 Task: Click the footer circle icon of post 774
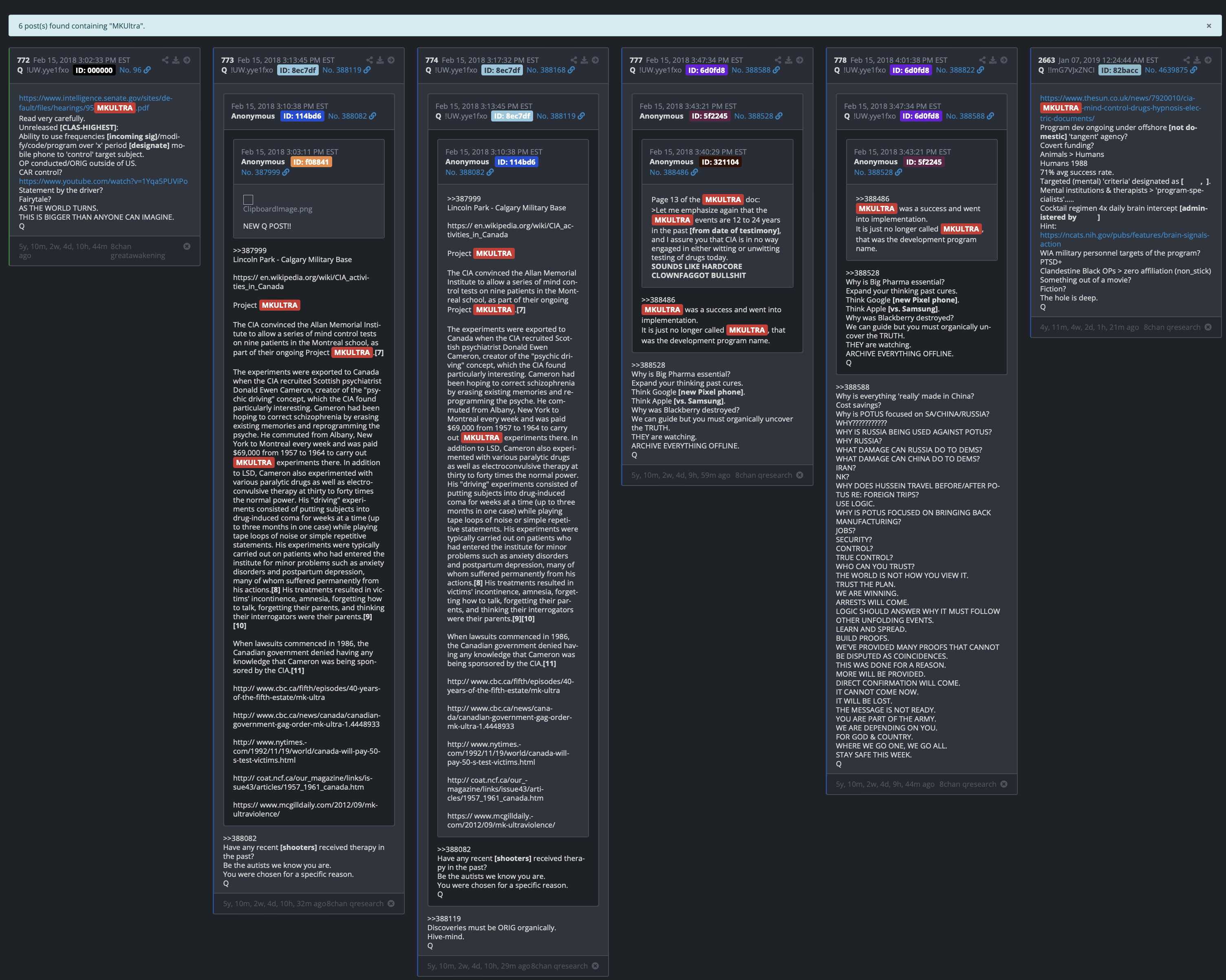[x=595, y=966]
